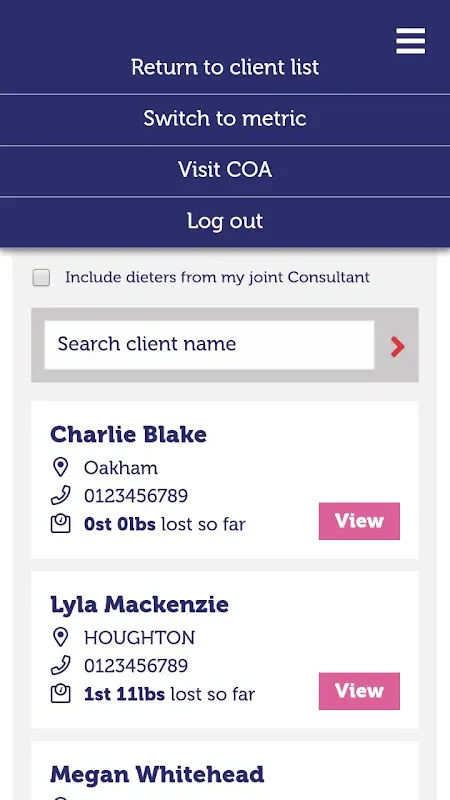
Task: Tap Charlie Blake's phone number 0123456789
Action: [x=136, y=496]
